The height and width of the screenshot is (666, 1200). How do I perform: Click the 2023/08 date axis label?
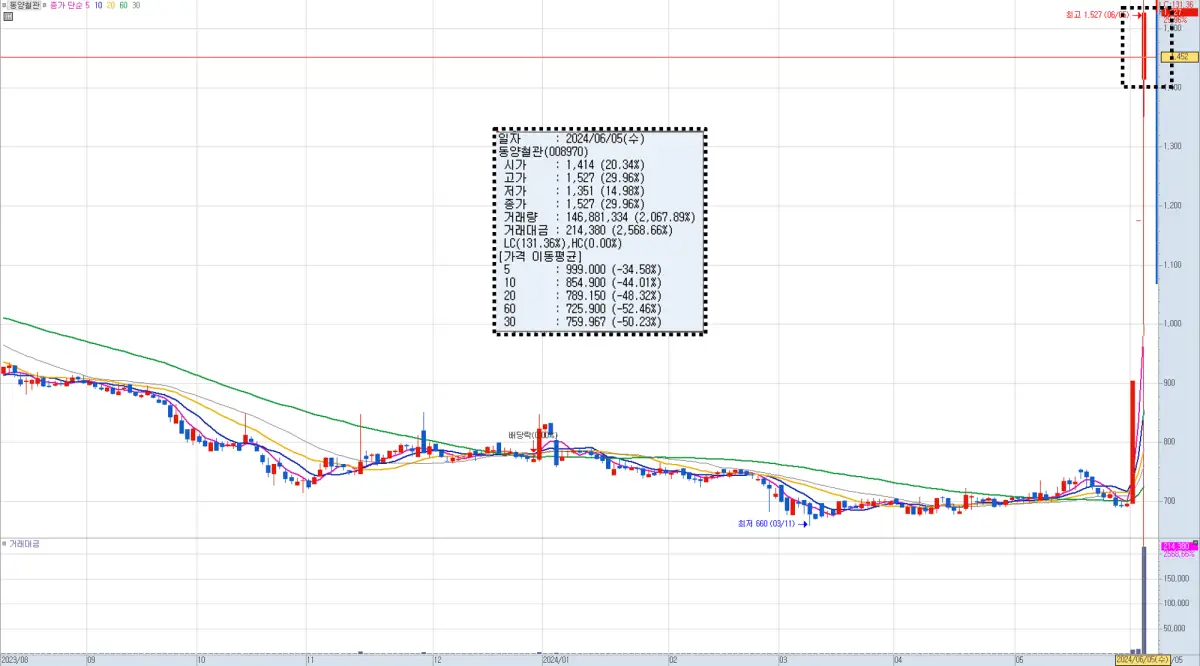coord(13,660)
